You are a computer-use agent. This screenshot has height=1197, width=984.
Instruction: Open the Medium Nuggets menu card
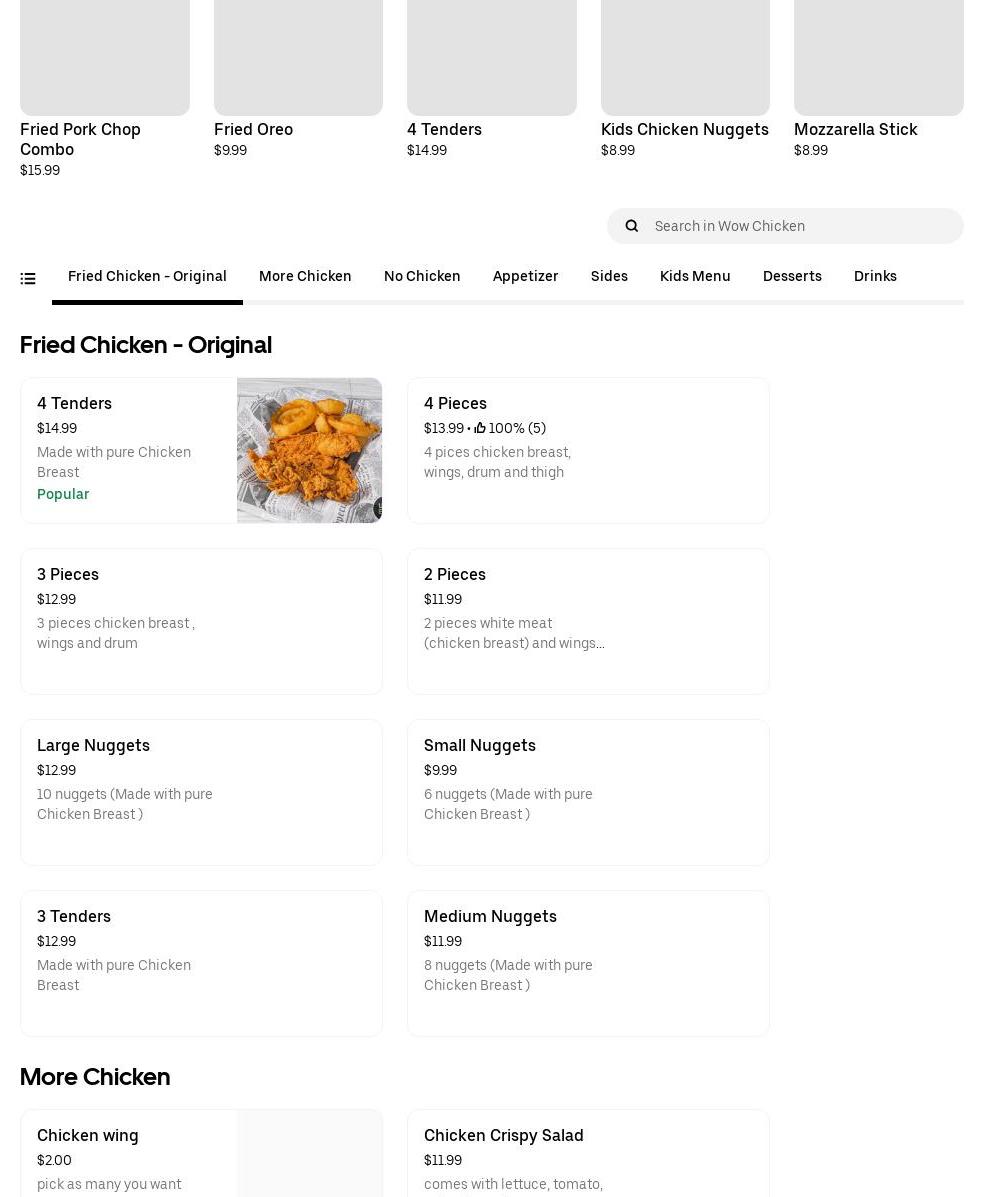pyautogui.click(x=588, y=963)
